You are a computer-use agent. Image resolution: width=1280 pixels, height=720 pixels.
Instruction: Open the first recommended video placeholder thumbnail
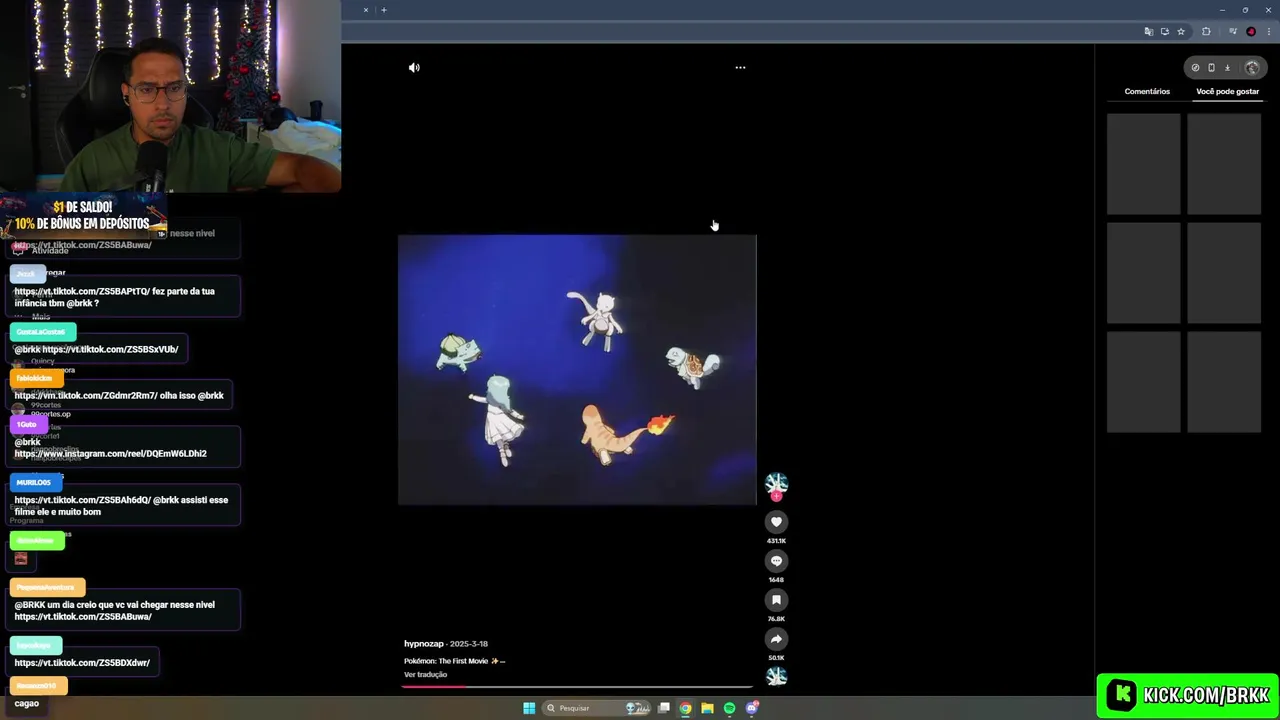pos(1143,164)
